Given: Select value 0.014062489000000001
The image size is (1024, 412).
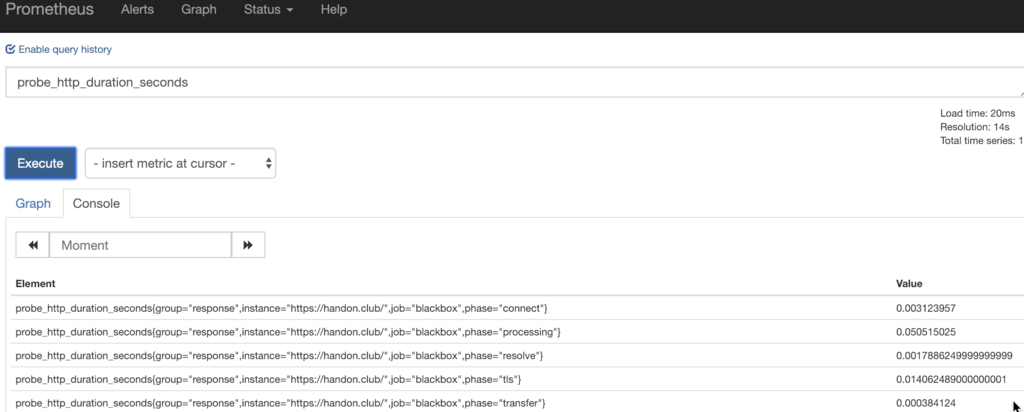Looking at the screenshot, I should [951, 379].
